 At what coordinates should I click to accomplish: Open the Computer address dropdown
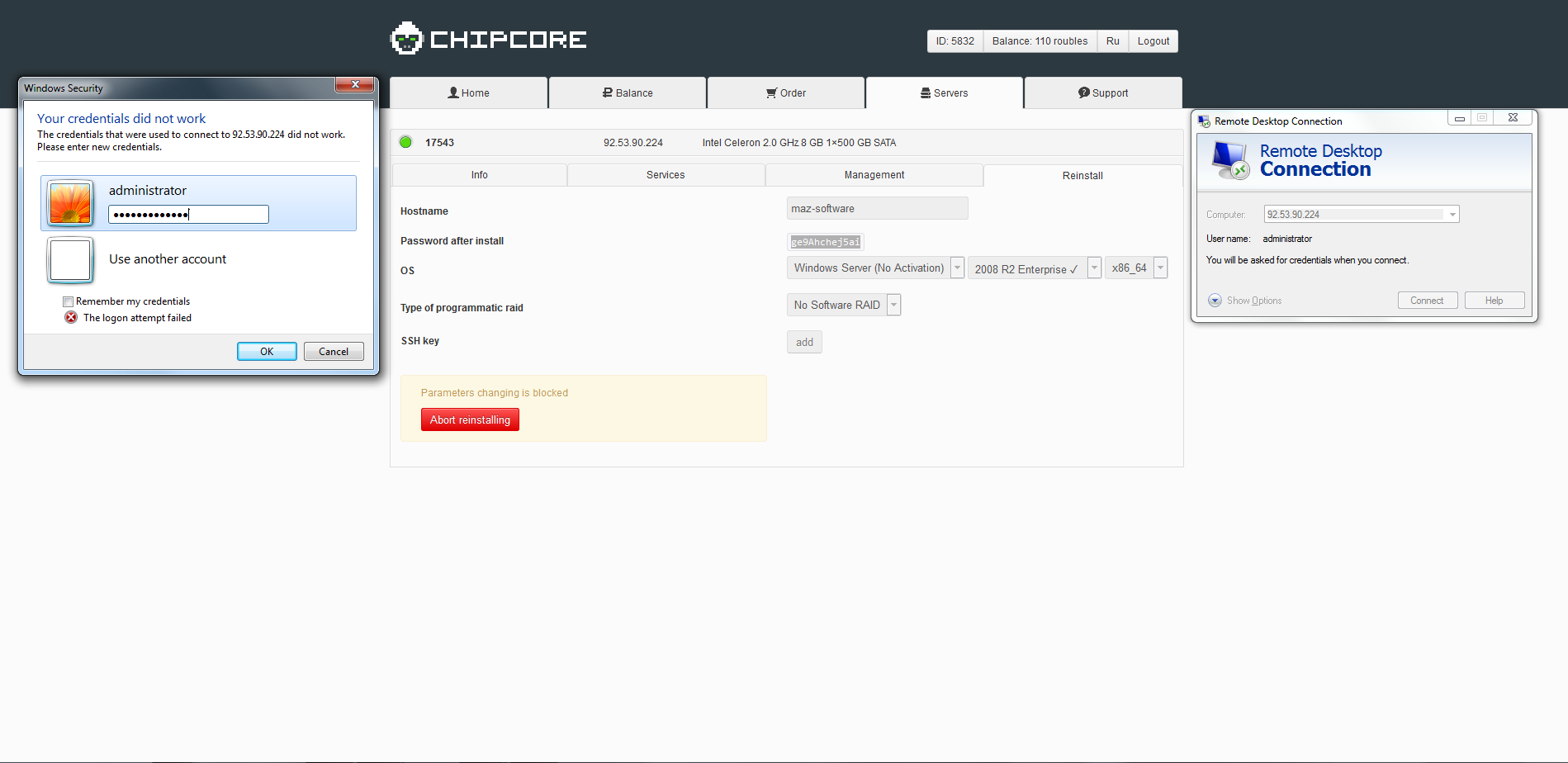[1452, 215]
